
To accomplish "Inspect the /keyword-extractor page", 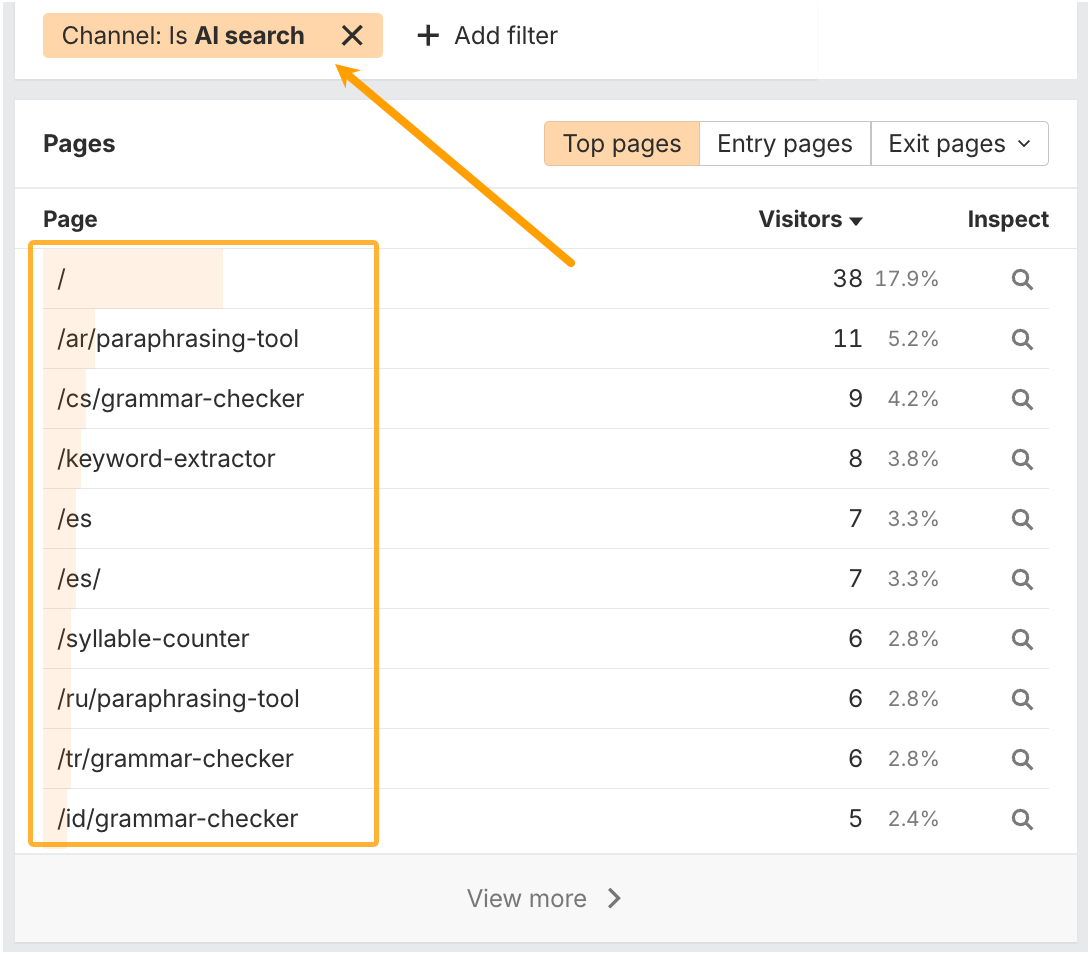I will point(1021,459).
